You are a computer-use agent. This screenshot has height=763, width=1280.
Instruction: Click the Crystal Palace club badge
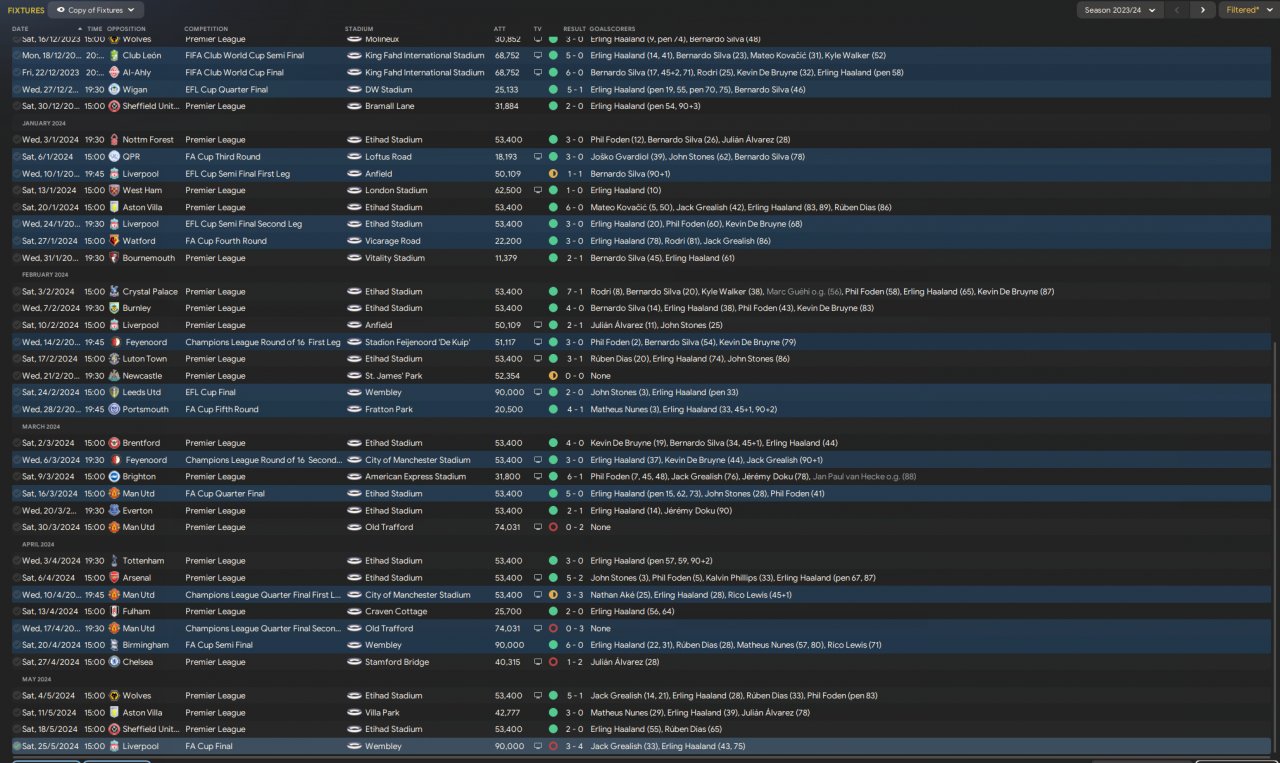coord(114,292)
